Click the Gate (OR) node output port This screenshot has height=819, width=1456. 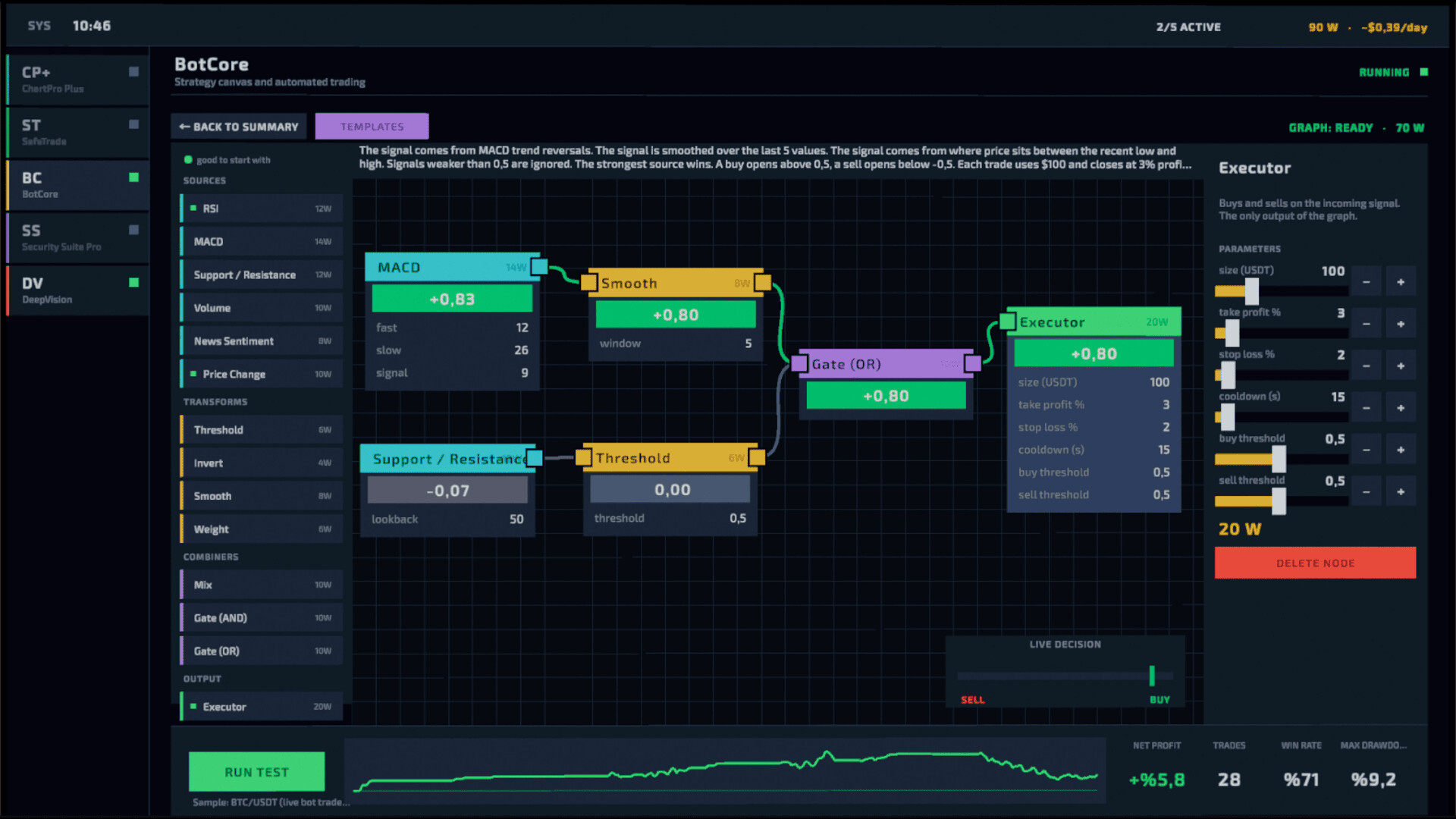973,364
